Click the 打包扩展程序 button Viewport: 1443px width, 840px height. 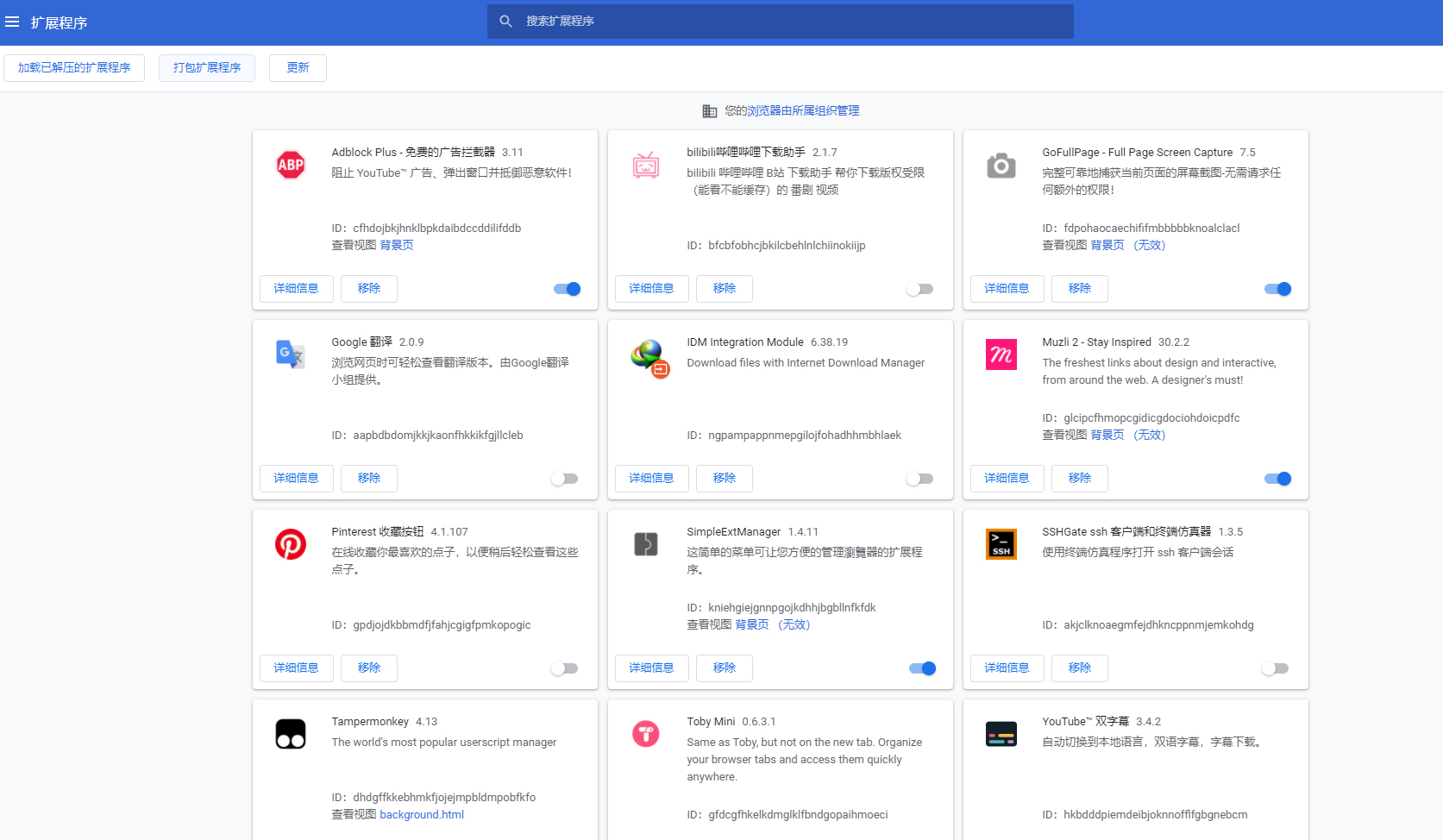pyautogui.click(x=207, y=68)
